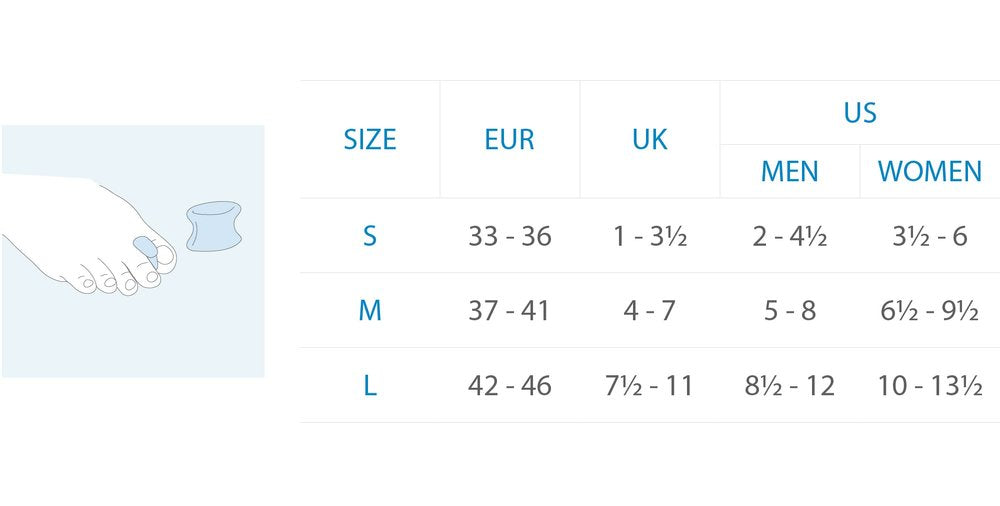Click UK size 7½ - 11 cell
The width and height of the screenshot is (1000, 506).
pos(649,385)
